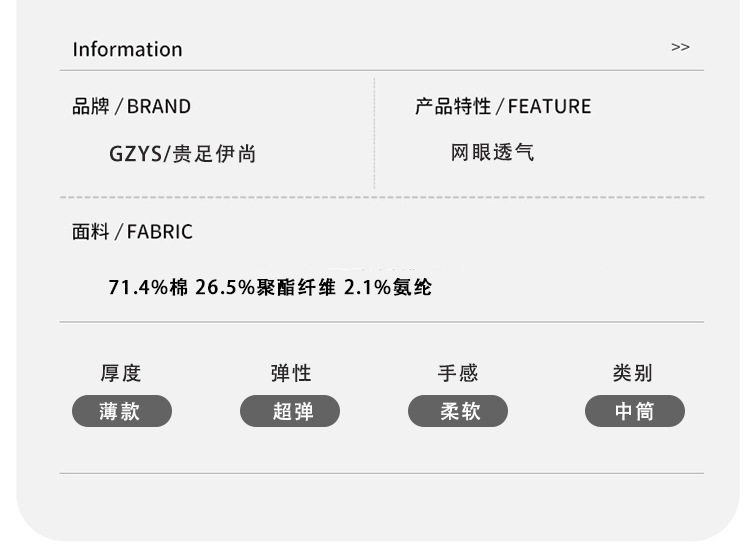Click the GZYS/贵足伊尚 brand name
Image resolution: width=750 pixels, height=552 pixels.
coord(182,154)
